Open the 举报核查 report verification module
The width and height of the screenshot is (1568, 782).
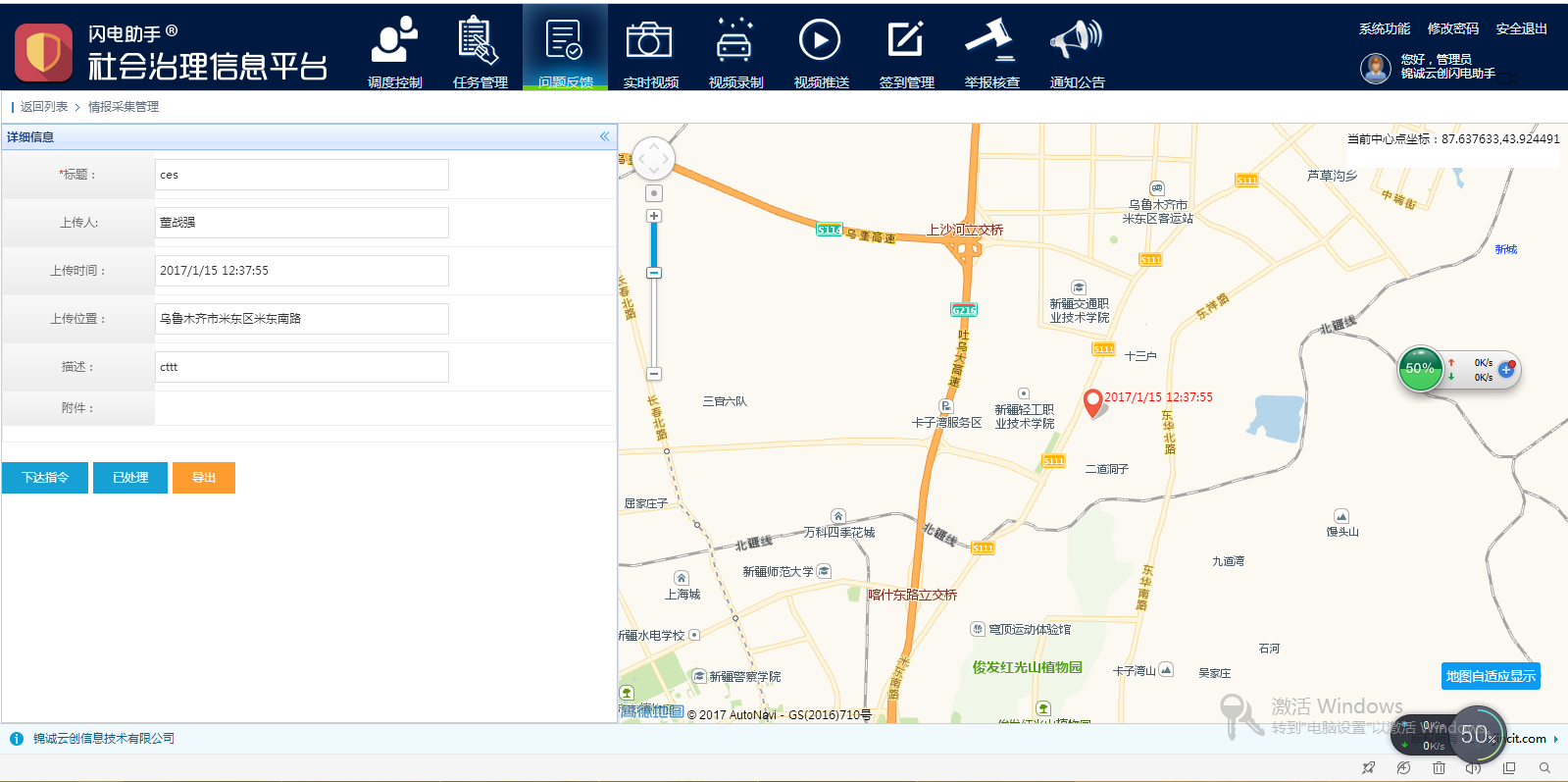[991, 51]
